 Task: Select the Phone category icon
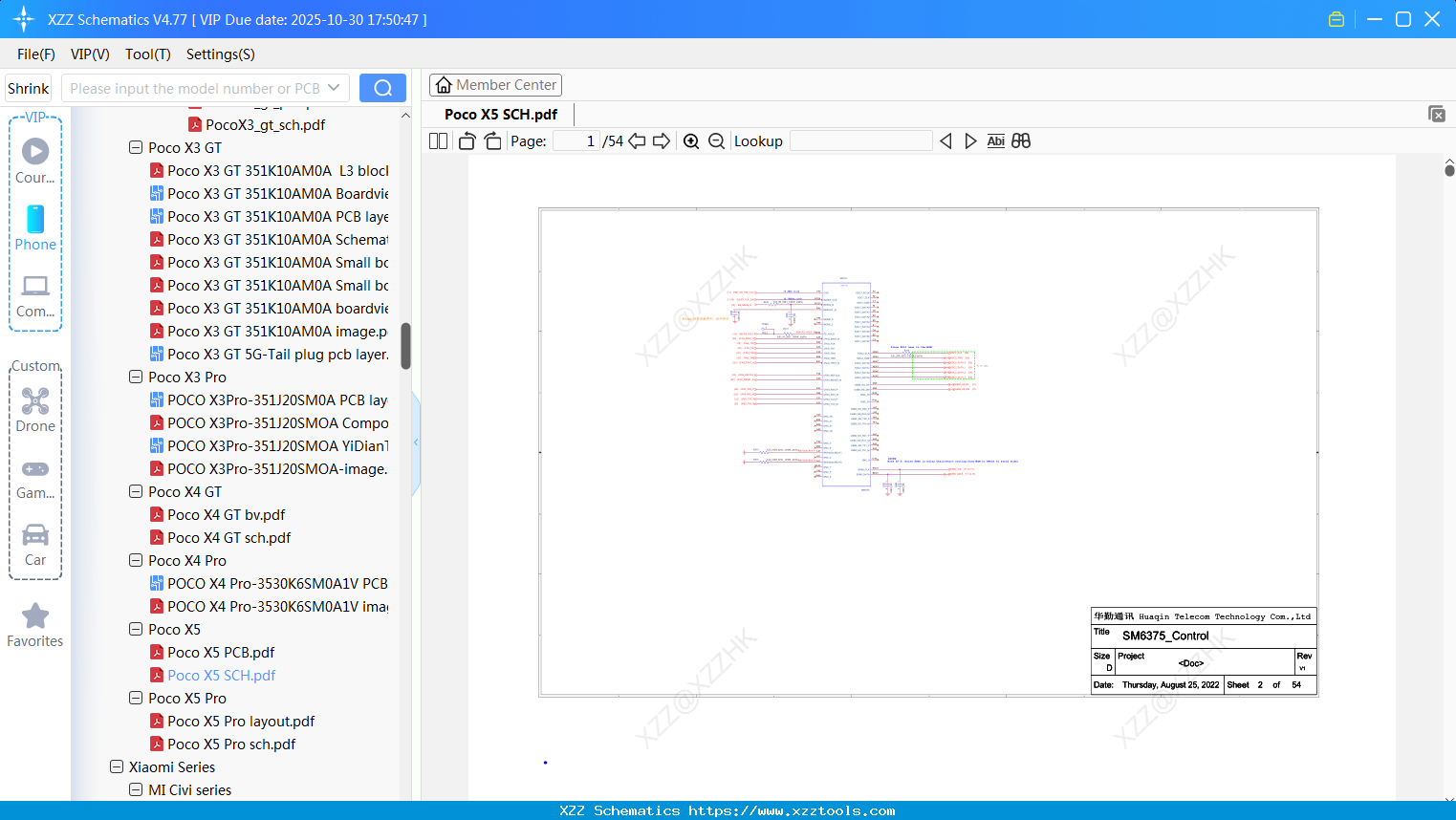tap(35, 228)
